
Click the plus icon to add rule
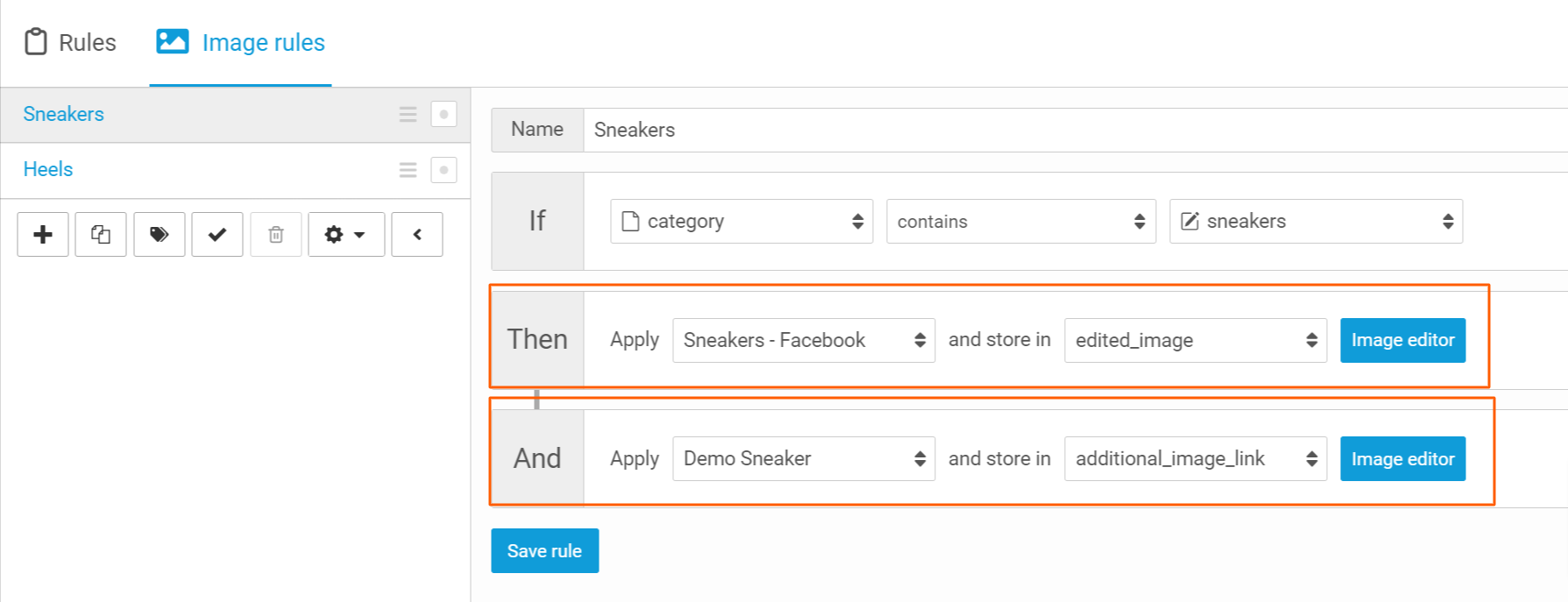pos(43,235)
